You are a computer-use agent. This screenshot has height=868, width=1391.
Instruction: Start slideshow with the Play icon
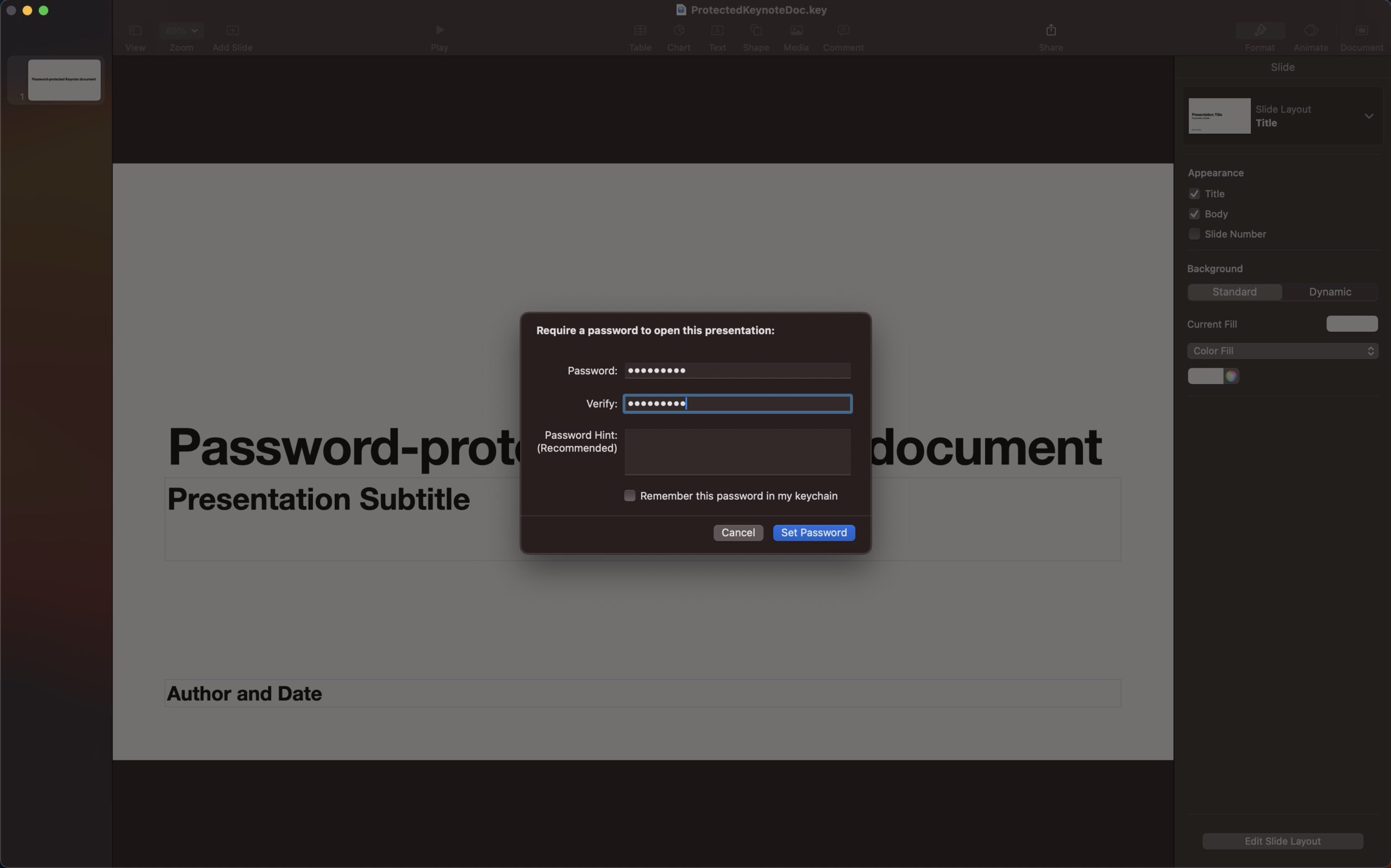pos(439,30)
